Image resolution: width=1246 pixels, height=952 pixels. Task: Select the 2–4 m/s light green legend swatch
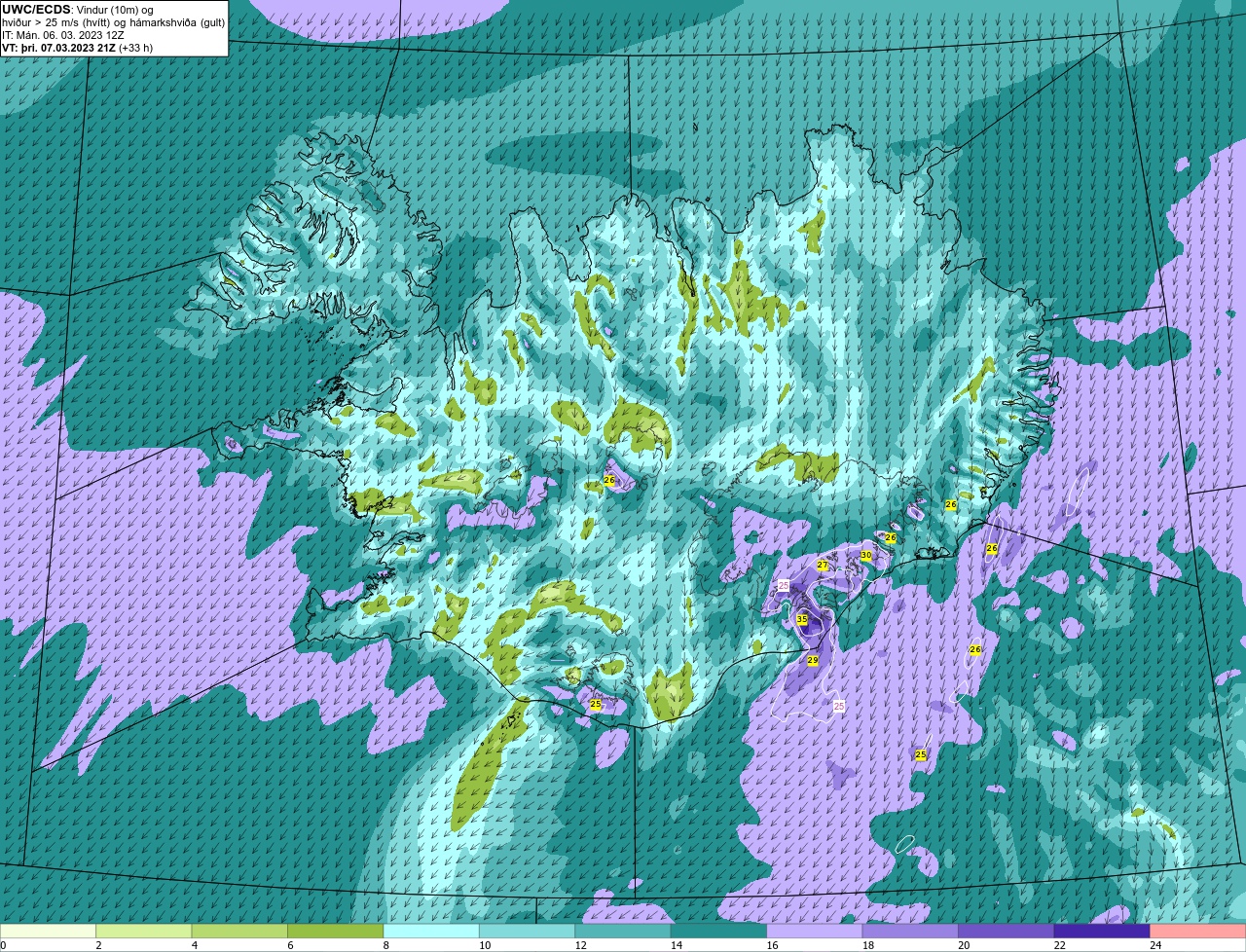point(145,932)
